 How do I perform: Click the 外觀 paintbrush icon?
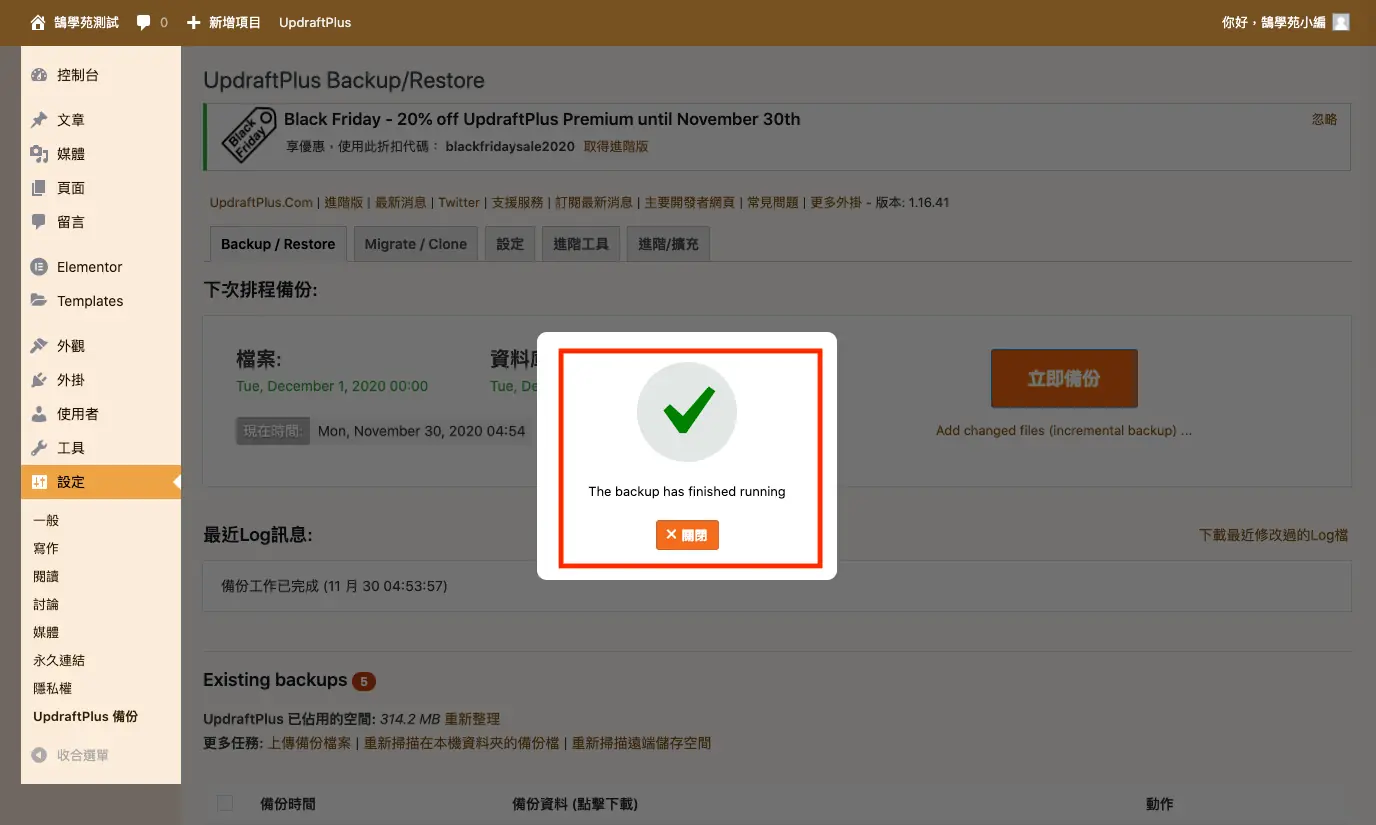click(x=39, y=346)
